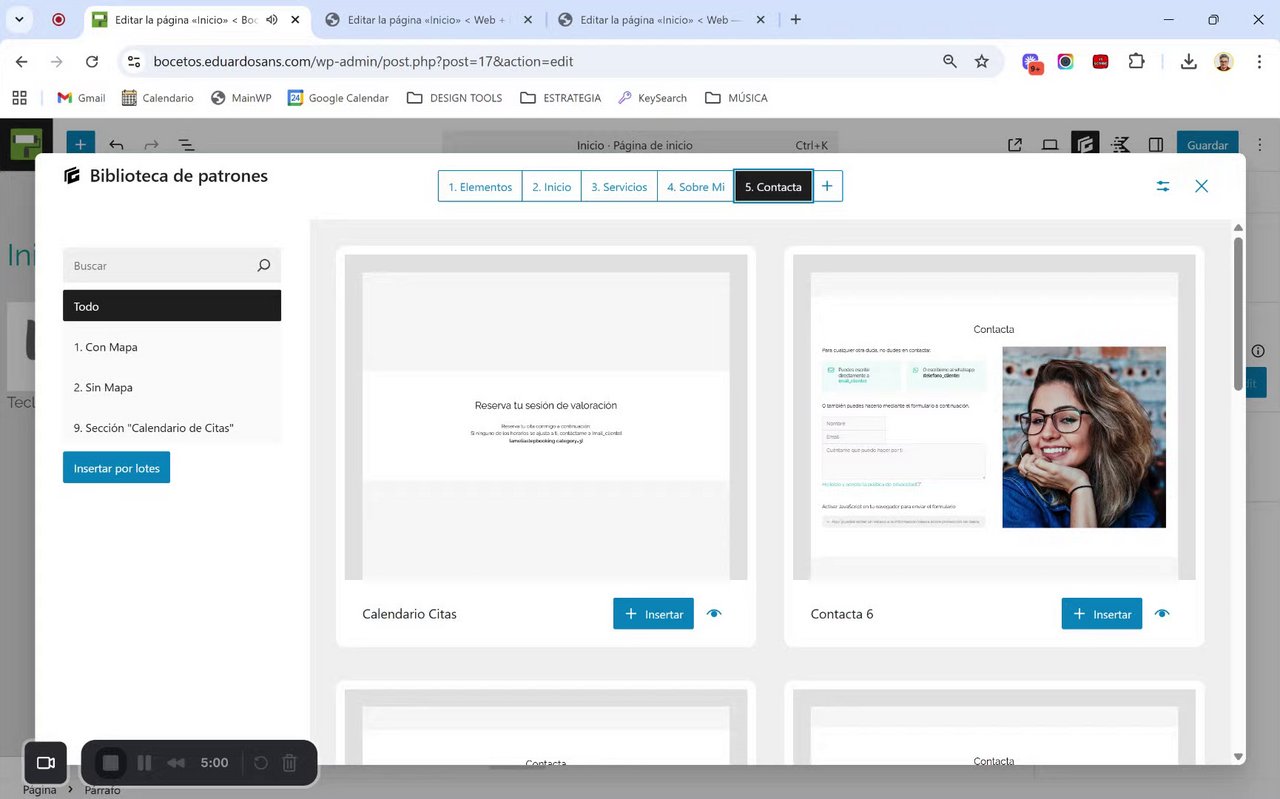Open the tab search dropdown arrow

pos(19,19)
